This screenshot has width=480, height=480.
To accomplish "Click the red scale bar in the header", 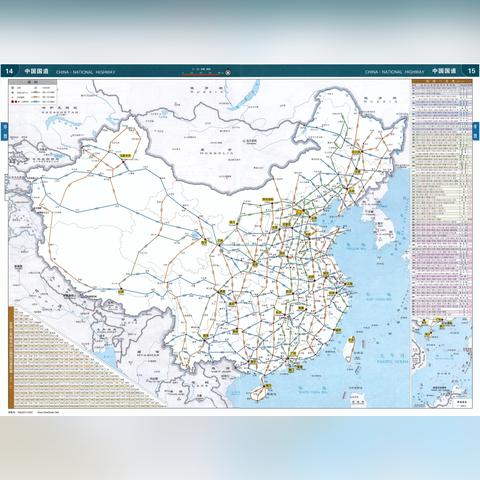I will click(202, 74).
